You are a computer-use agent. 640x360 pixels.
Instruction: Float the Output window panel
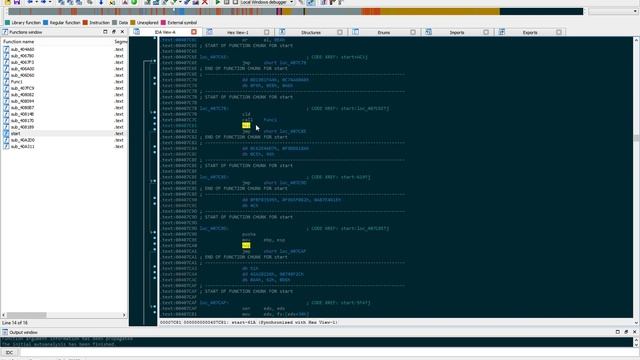click(x=626, y=332)
